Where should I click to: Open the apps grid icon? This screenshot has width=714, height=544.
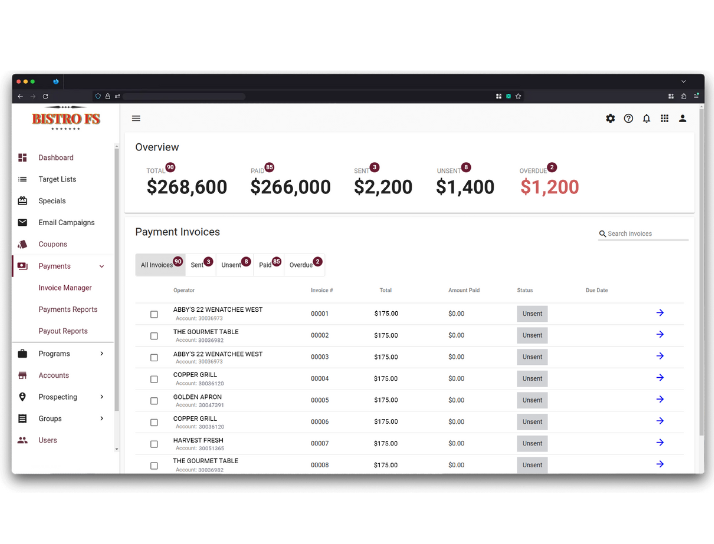[665, 118]
